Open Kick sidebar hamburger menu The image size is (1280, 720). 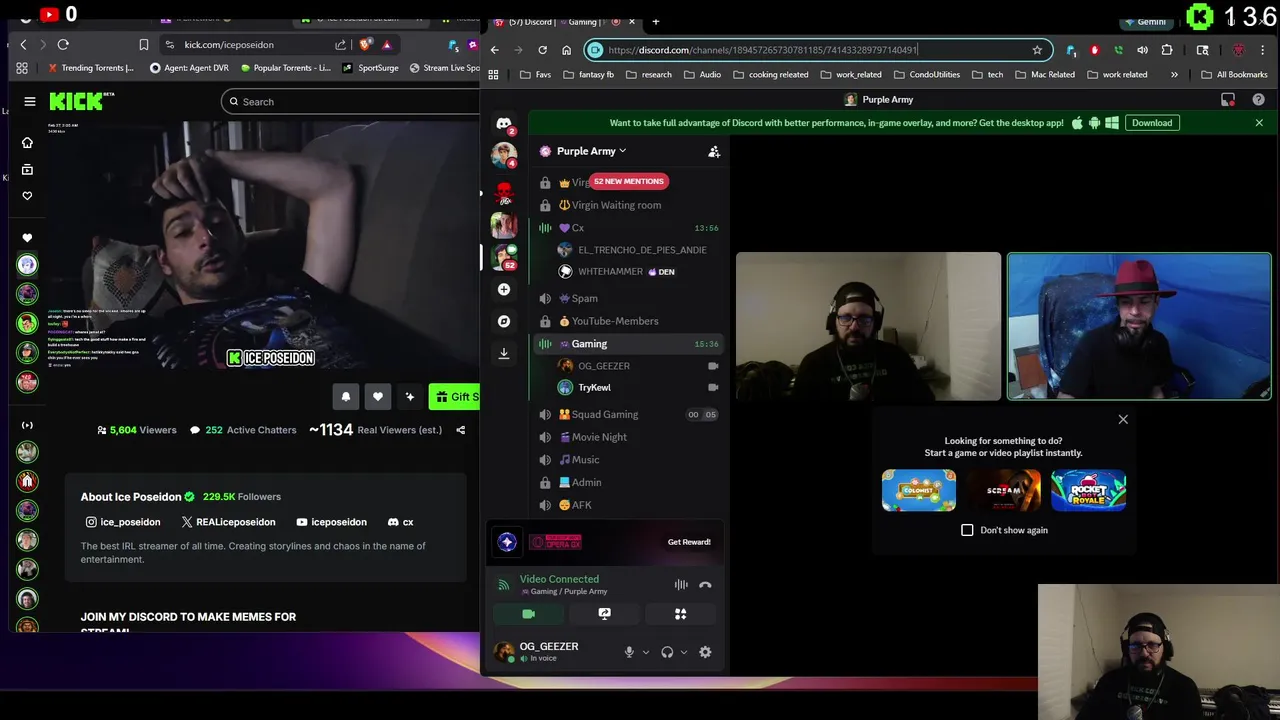(x=30, y=101)
